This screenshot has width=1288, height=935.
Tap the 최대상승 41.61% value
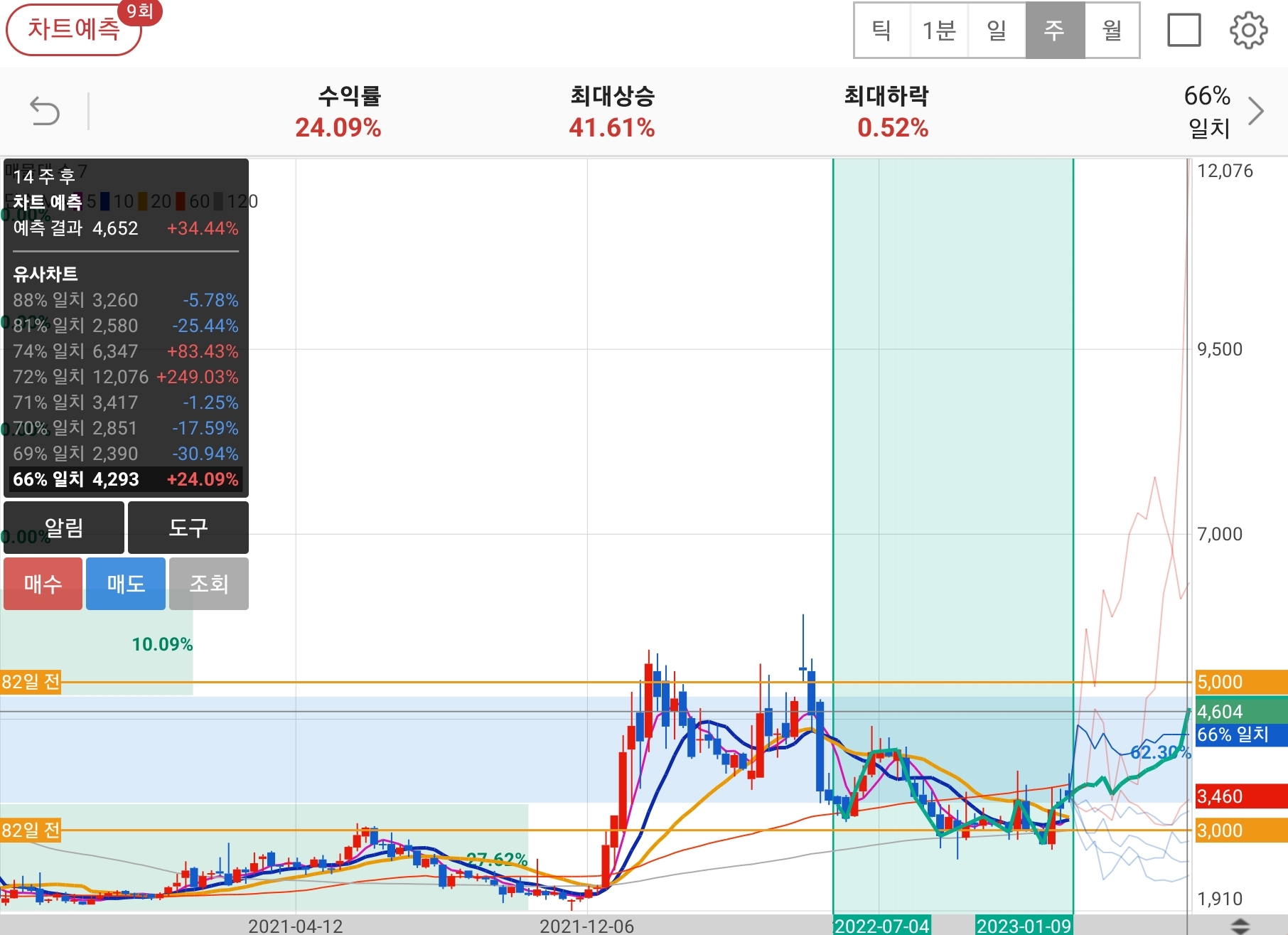tap(612, 128)
